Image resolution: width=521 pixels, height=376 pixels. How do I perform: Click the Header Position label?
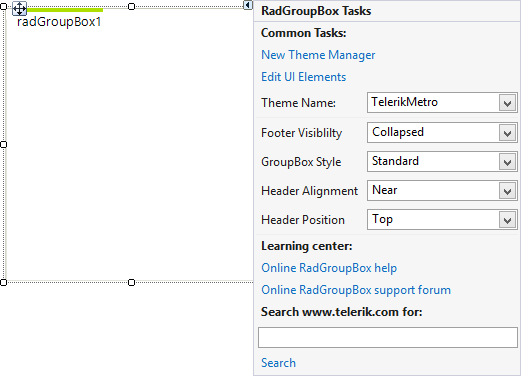coord(303,220)
